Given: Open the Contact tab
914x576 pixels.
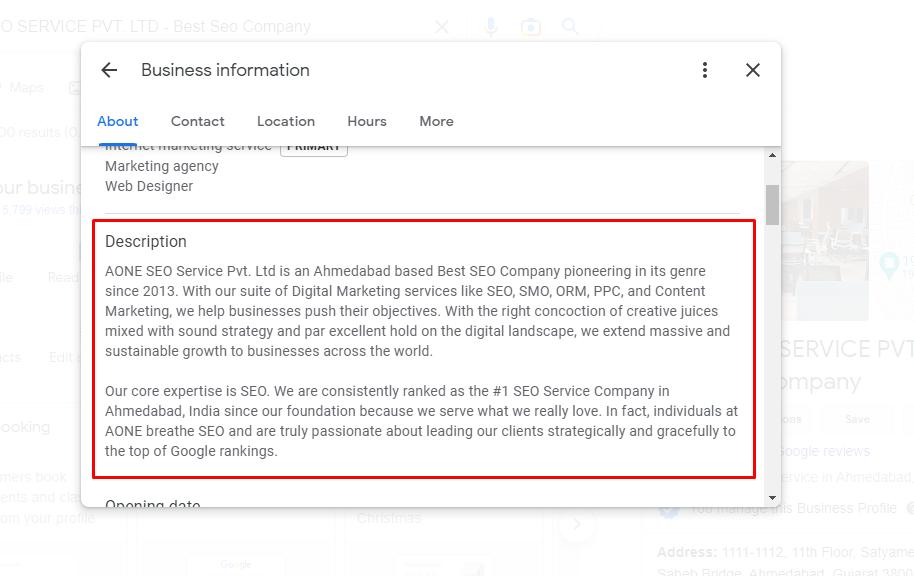Looking at the screenshot, I should (x=198, y=121).
